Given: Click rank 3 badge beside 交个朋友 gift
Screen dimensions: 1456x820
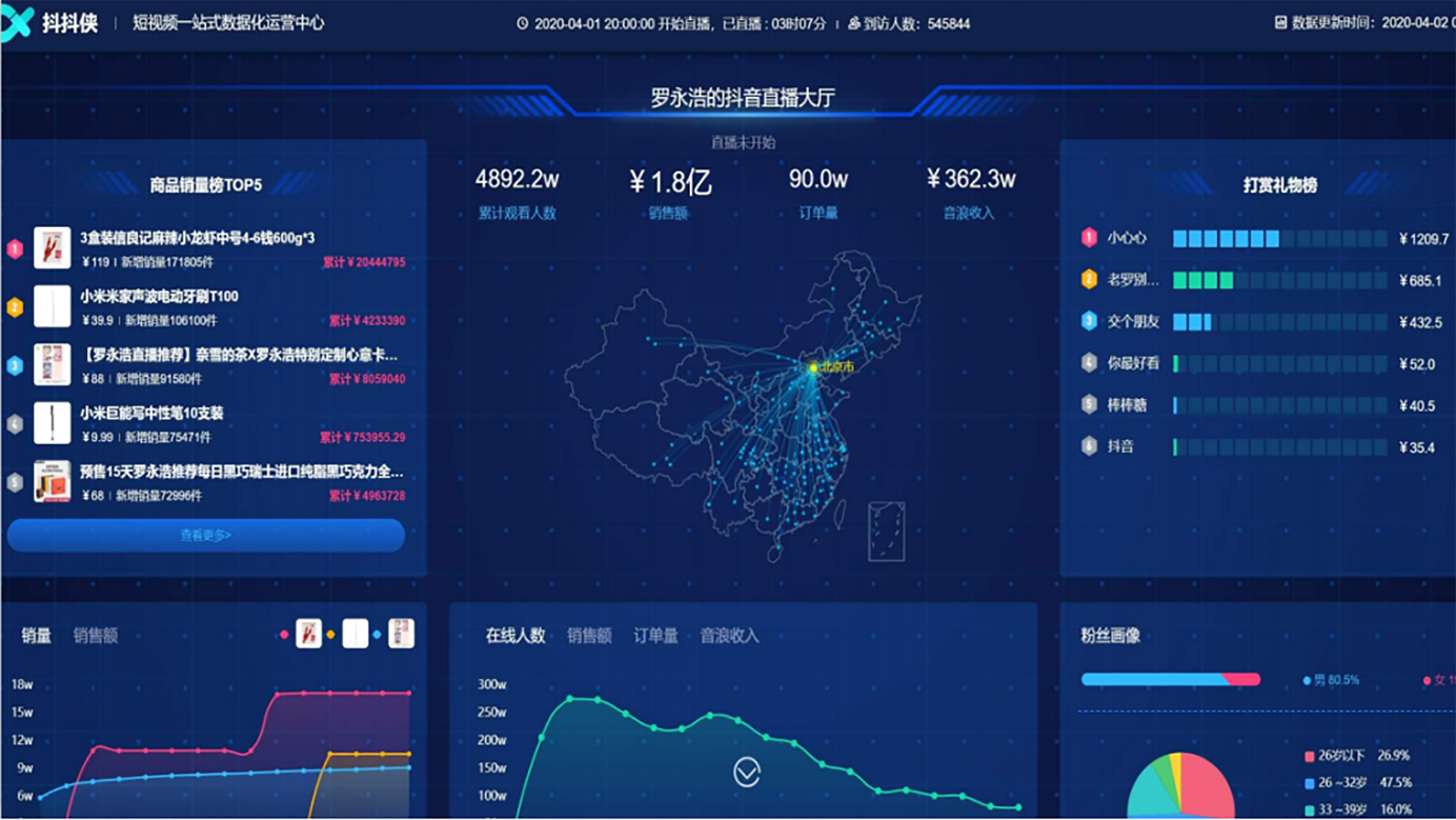Looking at the screenshot, I should 1089,321.
